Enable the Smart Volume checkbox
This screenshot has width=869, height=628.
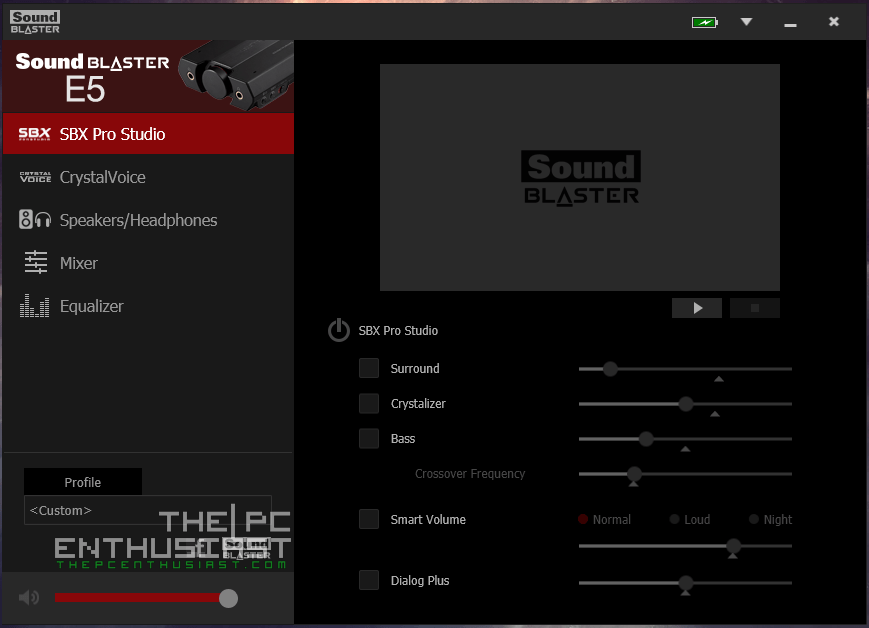(x=369, y=519)
